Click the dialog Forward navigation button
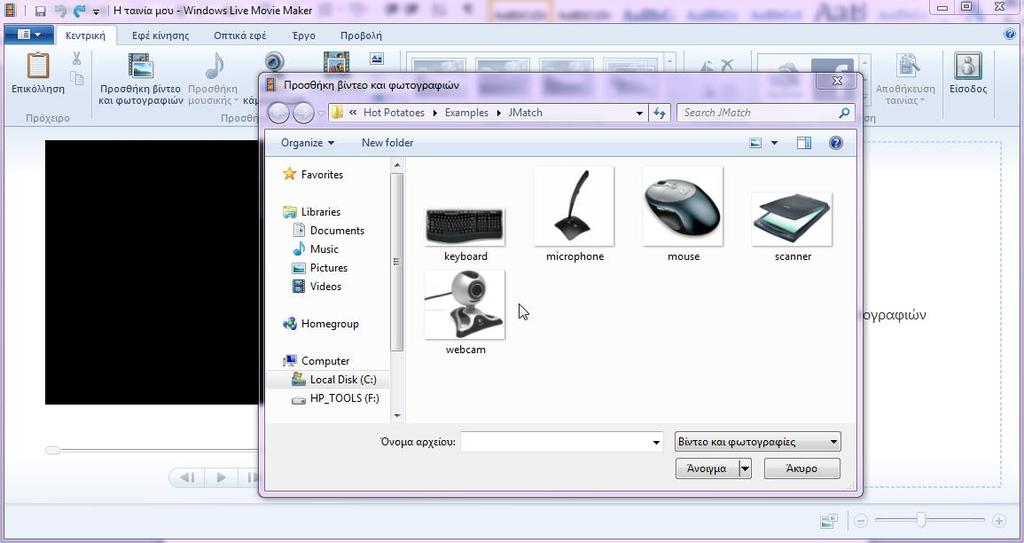Image resolution: width=1024 pixels, height=543 pixels. [x=303, y=113]
